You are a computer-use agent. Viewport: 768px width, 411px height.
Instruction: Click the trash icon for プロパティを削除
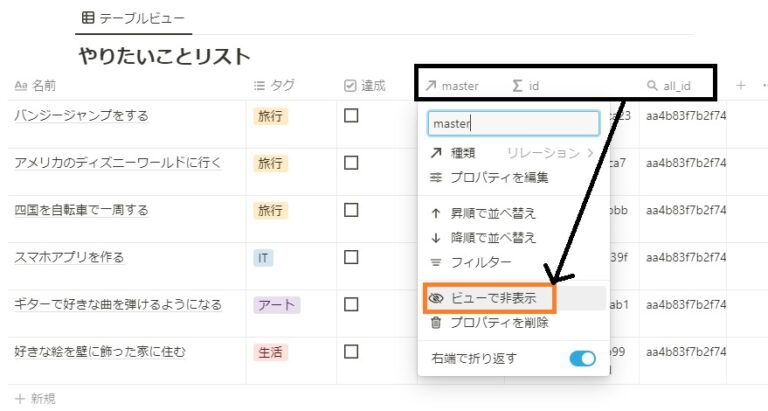436,323
